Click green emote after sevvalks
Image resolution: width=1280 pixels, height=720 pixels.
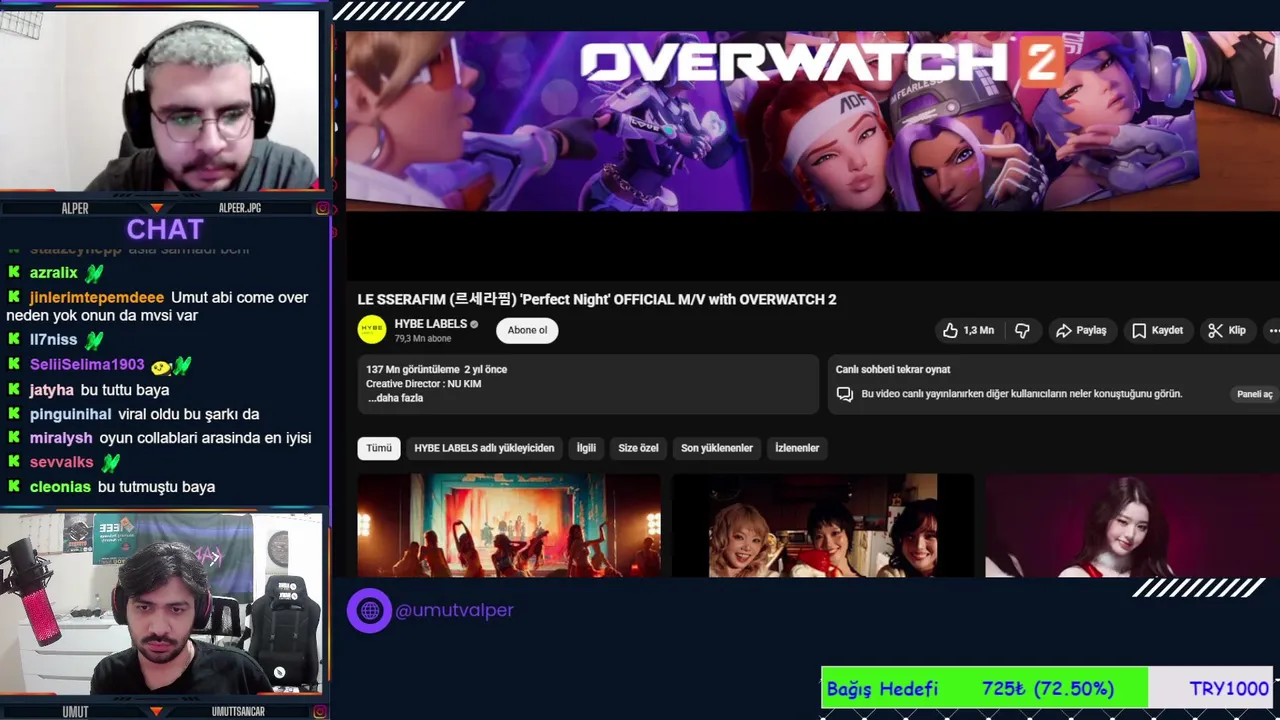110,462
